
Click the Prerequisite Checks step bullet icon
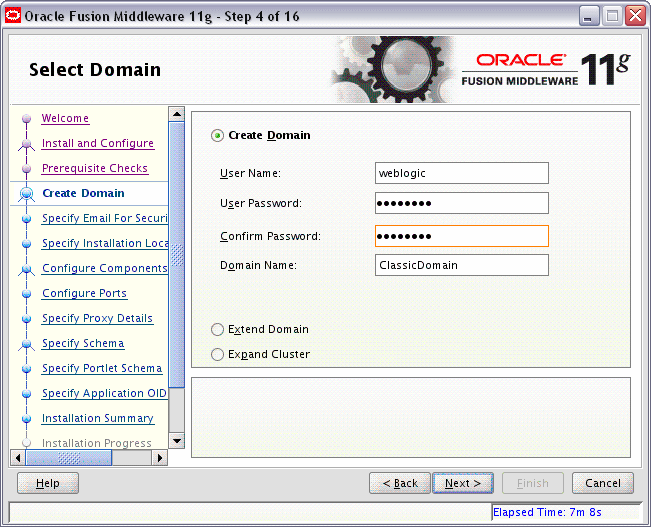27,169
